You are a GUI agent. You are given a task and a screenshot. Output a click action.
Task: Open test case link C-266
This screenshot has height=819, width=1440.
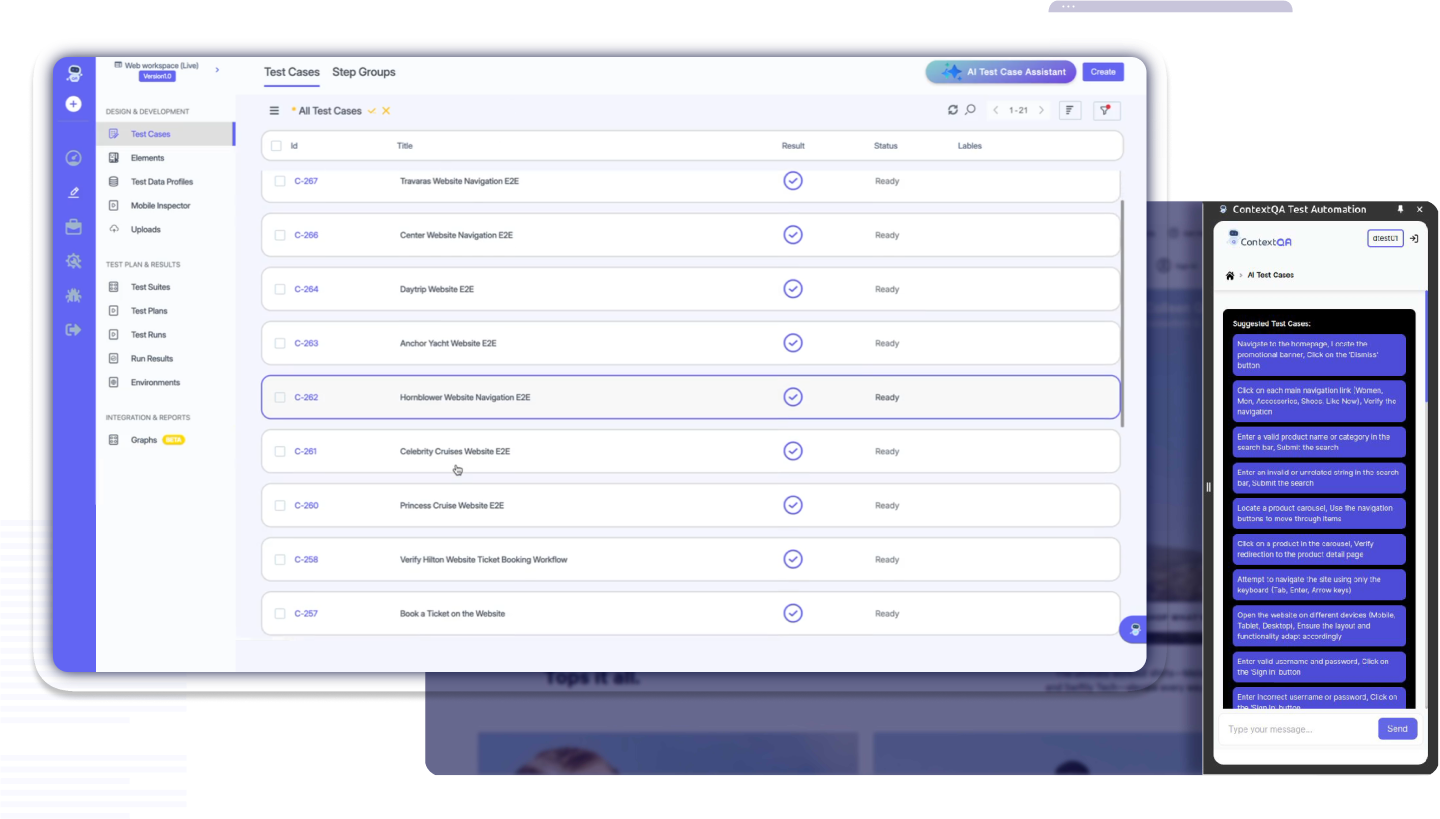pyautogui.click(x=306, y=235)
